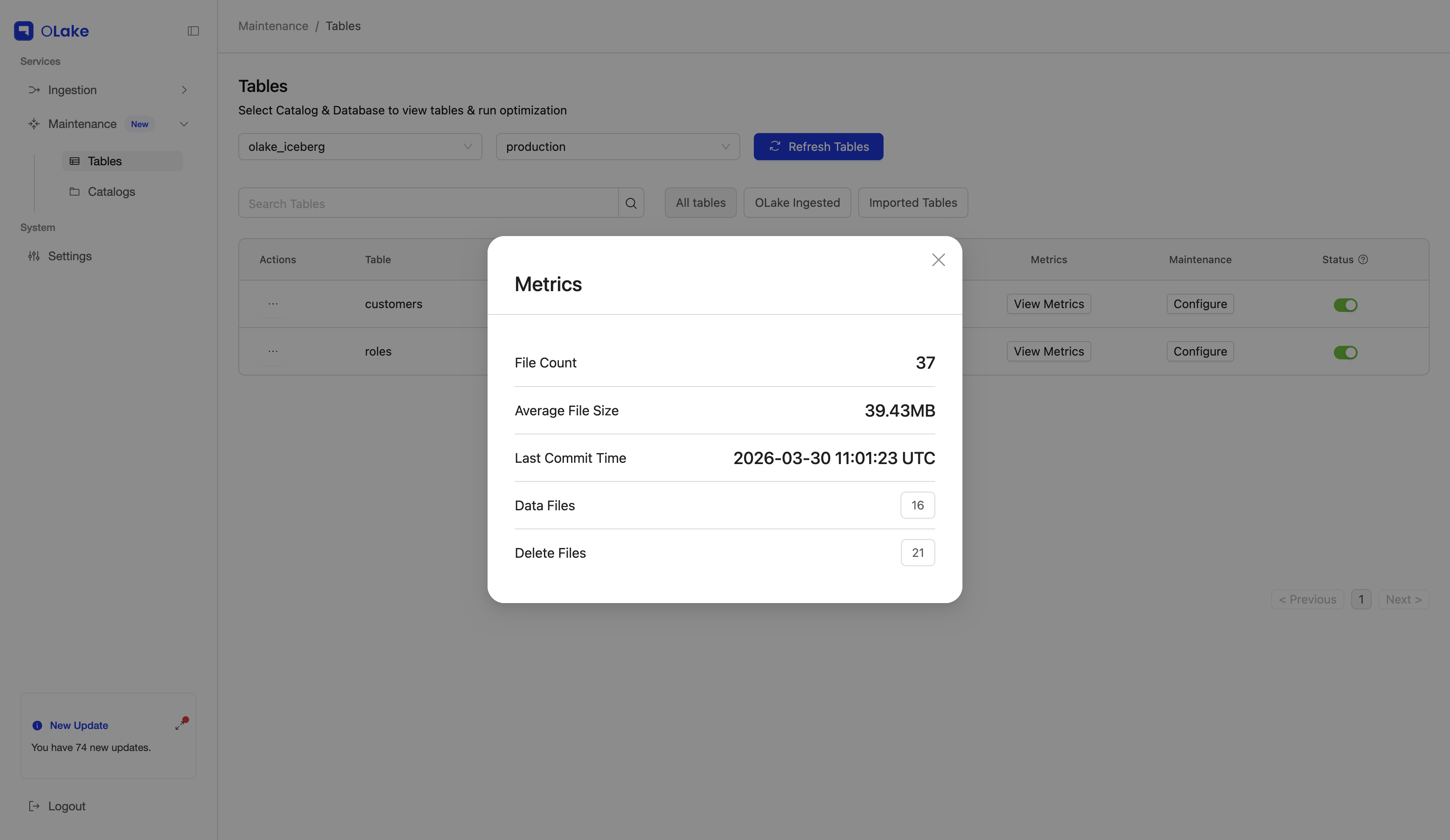Open the production database dropdown

click(x=617, y=147)
